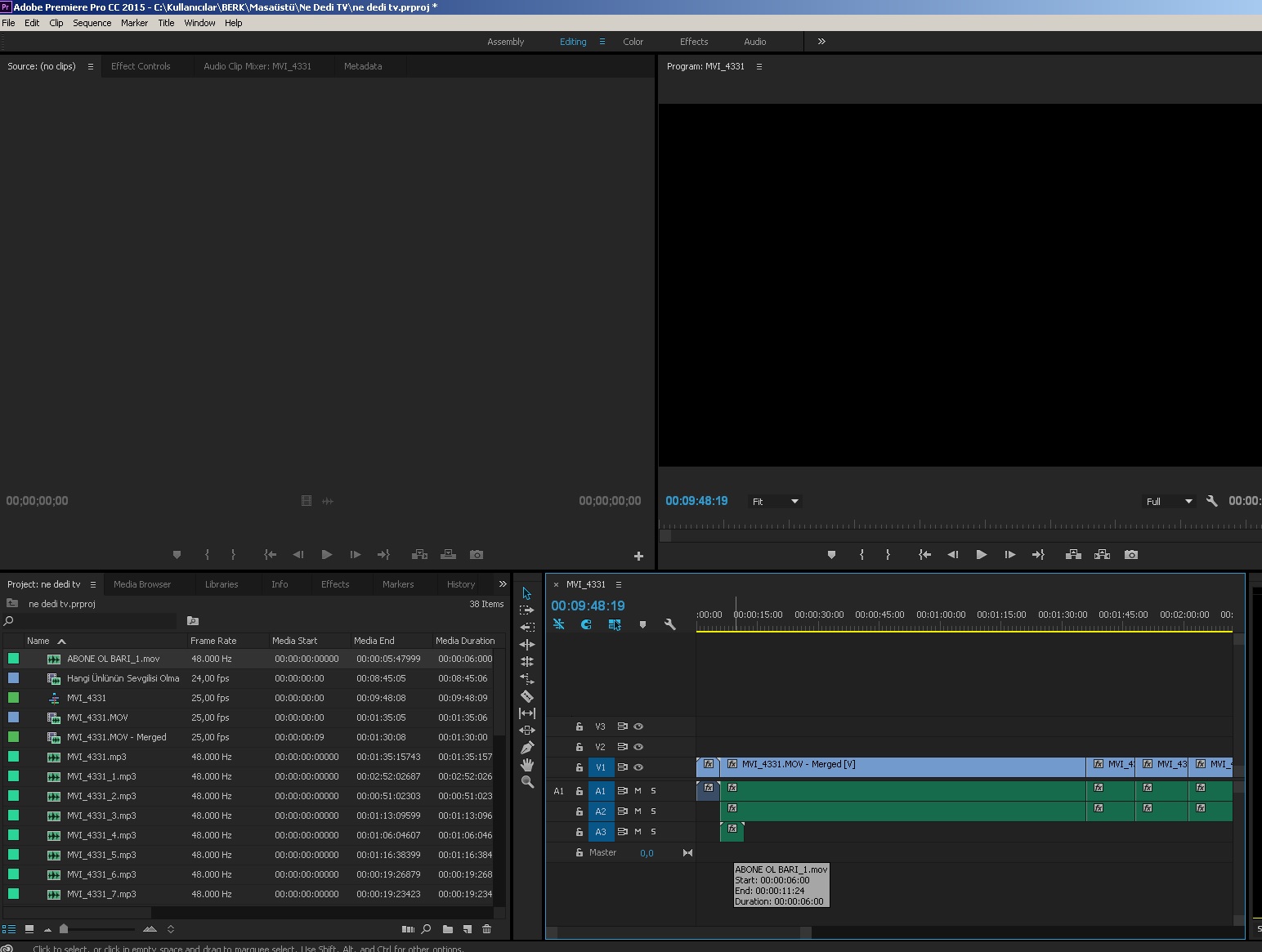The width and height of the screenshot is (1262, 952).
Task: Target the A3 audio track header
Action: coord(601,832)
